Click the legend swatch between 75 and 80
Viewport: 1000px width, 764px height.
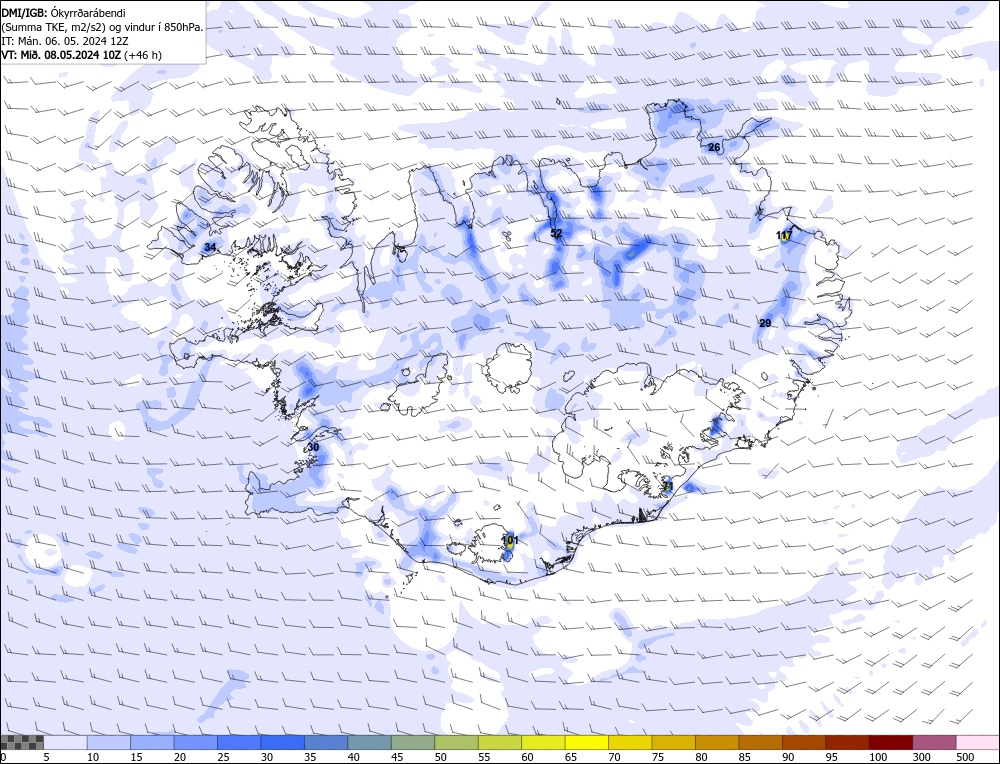click(673, 742)
